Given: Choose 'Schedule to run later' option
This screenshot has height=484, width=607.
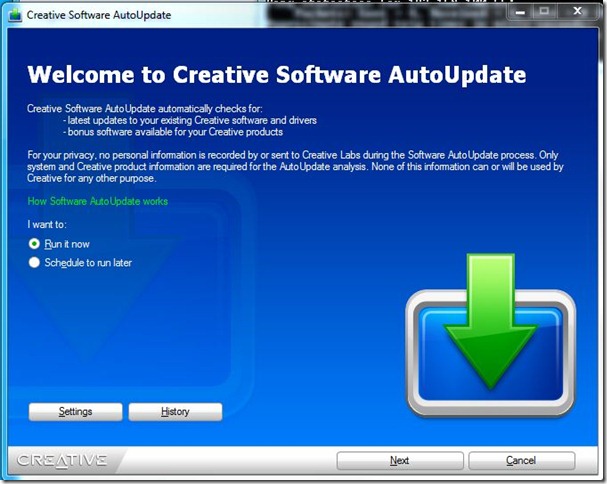Looking at the screenshot, I should click(34, 263).
